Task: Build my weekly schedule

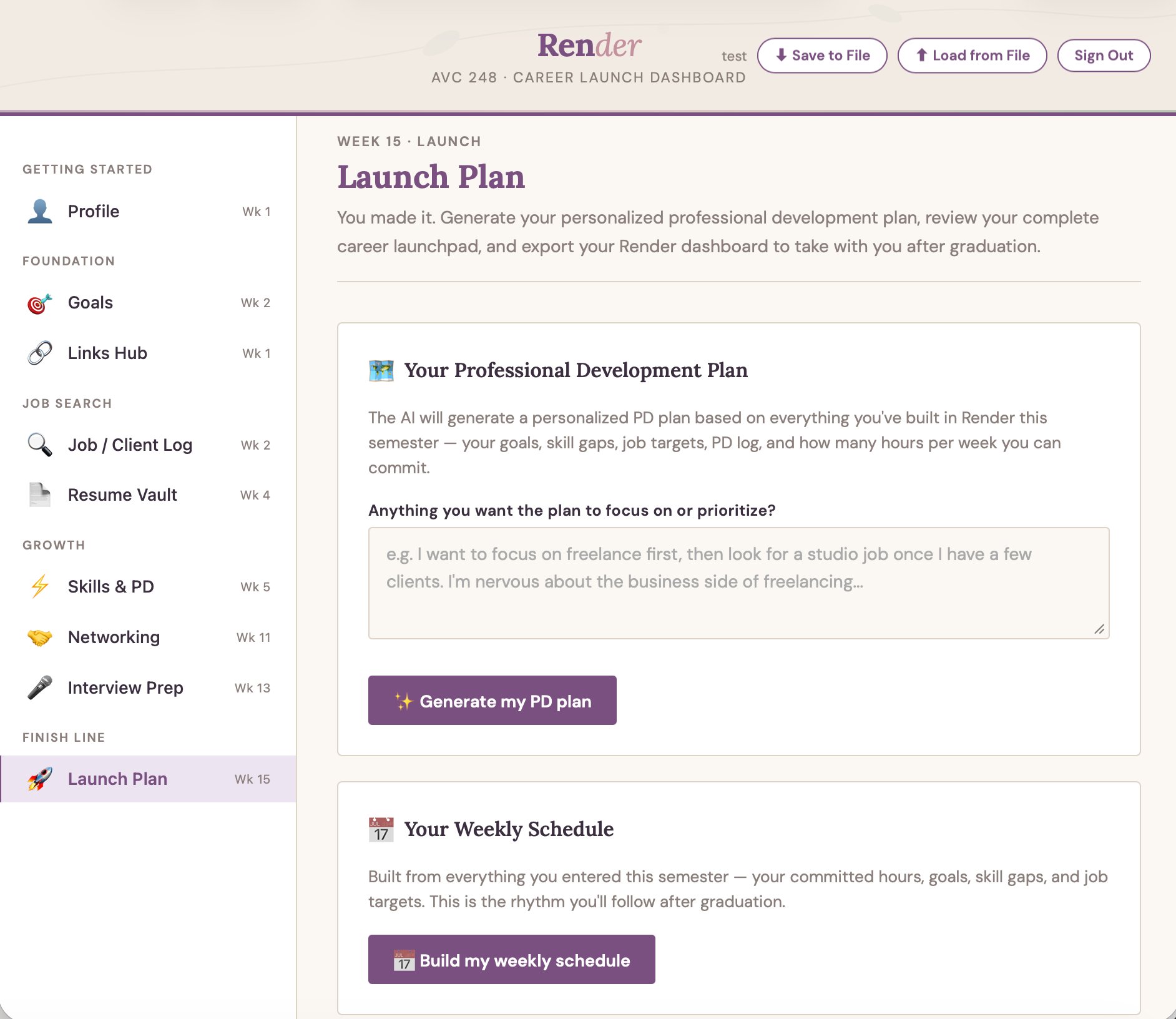Action: 511,960
